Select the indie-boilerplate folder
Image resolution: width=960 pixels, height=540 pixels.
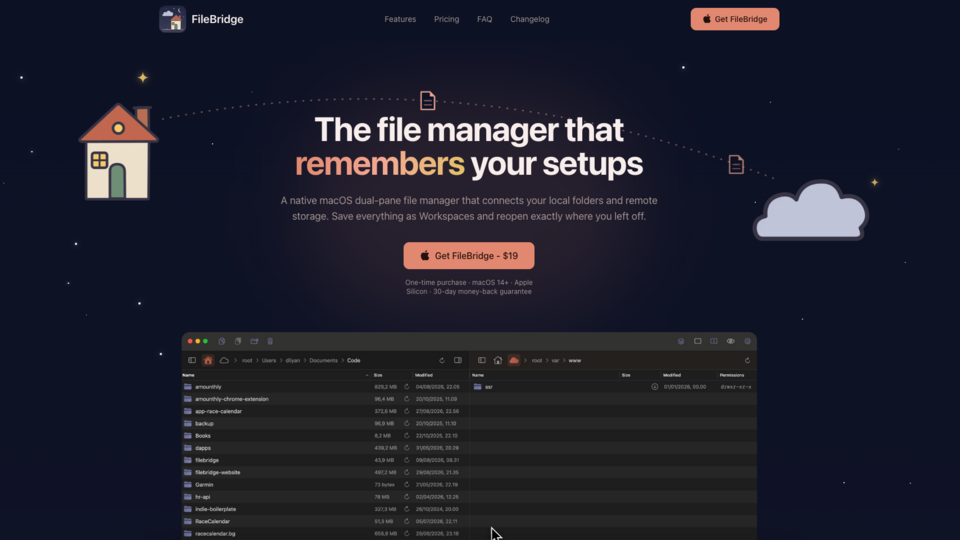point(326,509)
